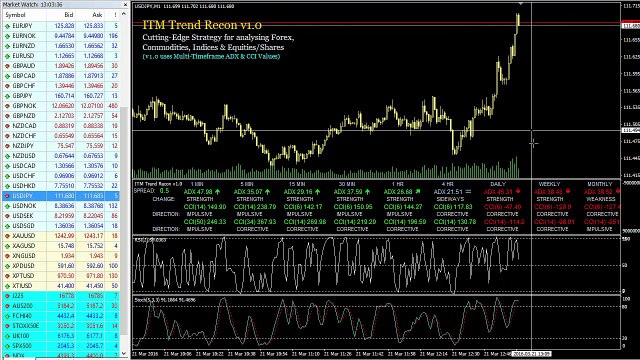The width and height of the screenshot is (640, 360).
Task: Select the USDSEK symbol name
Action: click(24, 216)
